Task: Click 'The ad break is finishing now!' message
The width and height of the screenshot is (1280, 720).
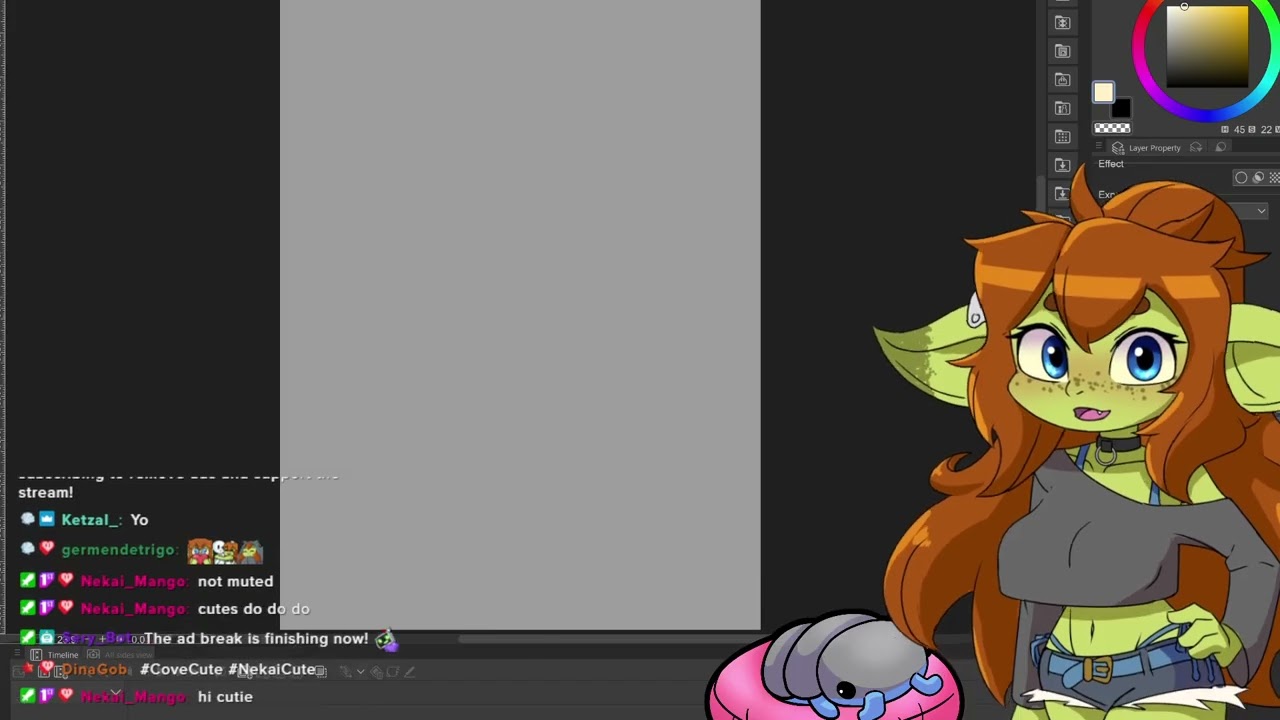Action: (x=256, y=638)
